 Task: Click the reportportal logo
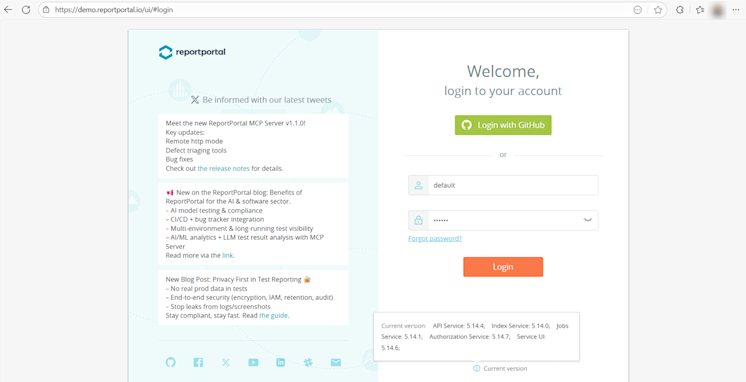(x=192, y=52)
